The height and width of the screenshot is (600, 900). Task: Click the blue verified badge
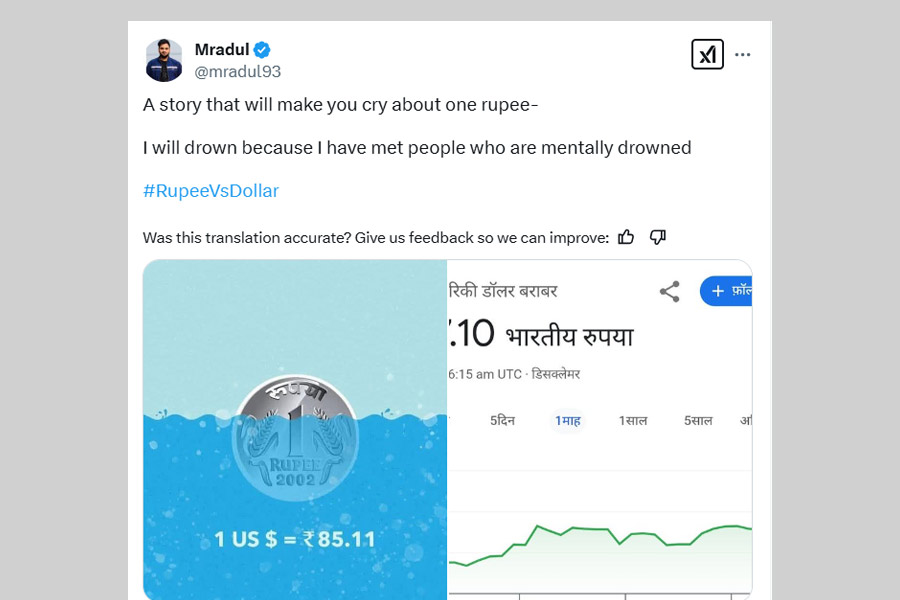(262, 49)
